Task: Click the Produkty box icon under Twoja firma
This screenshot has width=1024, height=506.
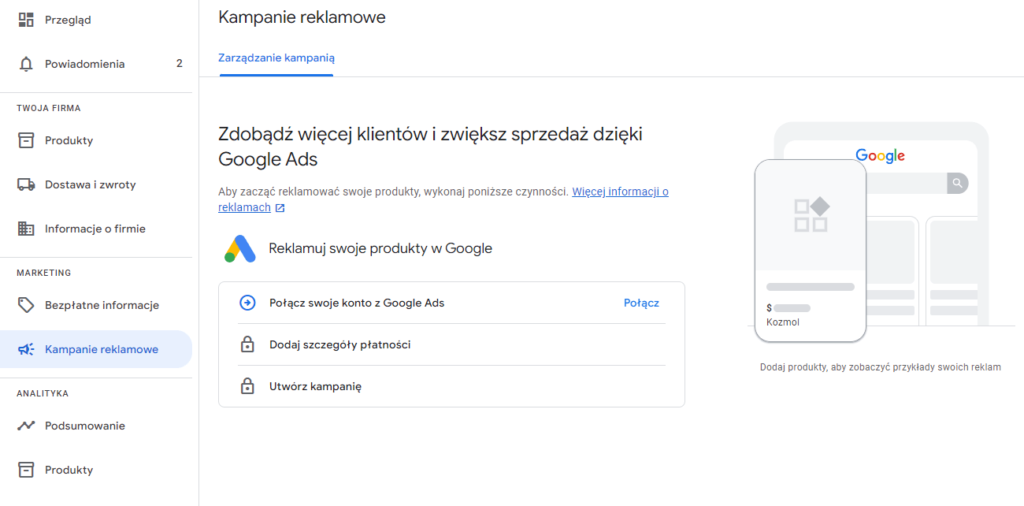Action: tap(26, 140)
